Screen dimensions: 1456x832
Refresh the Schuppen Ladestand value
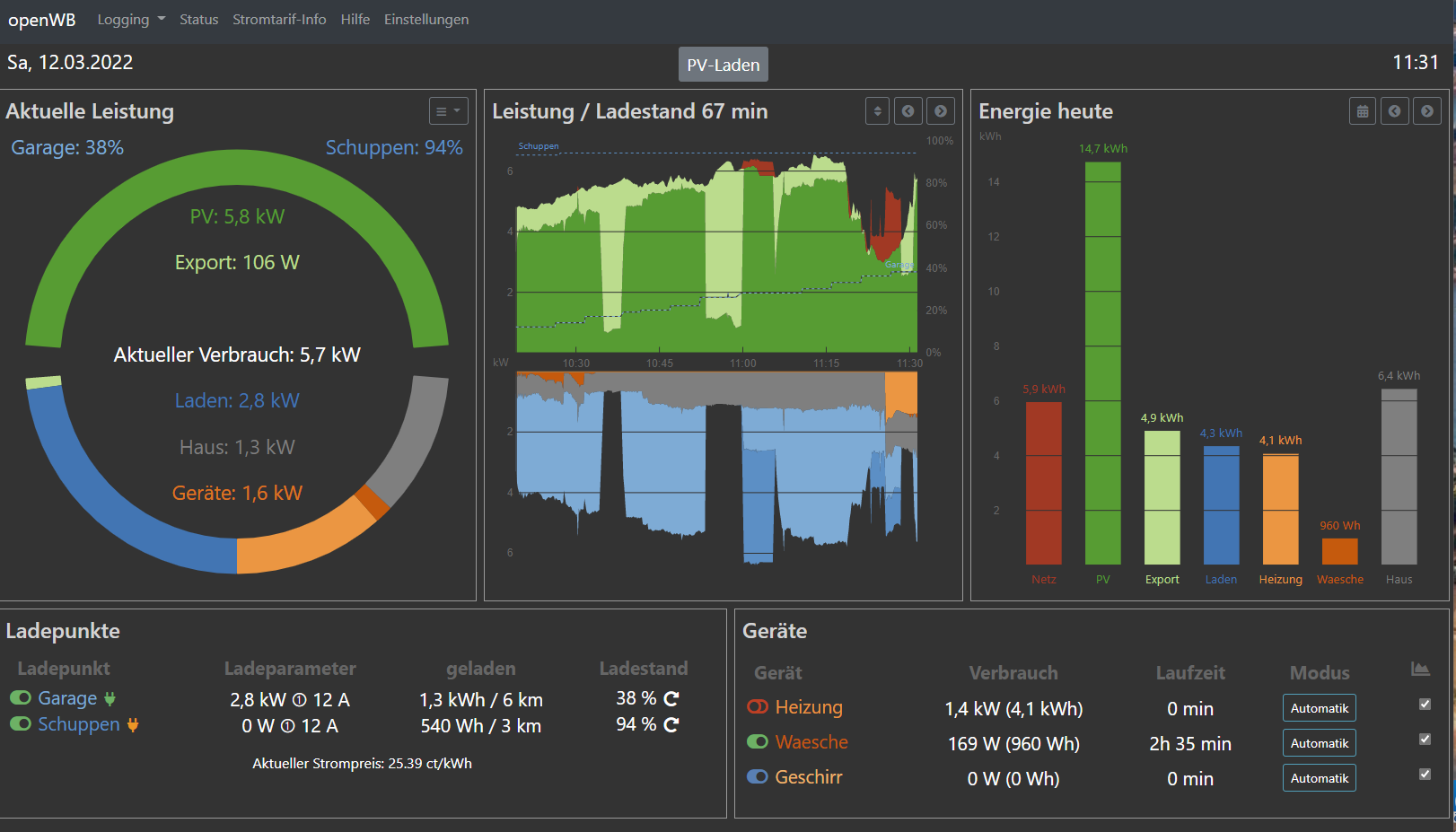(671, 724)
